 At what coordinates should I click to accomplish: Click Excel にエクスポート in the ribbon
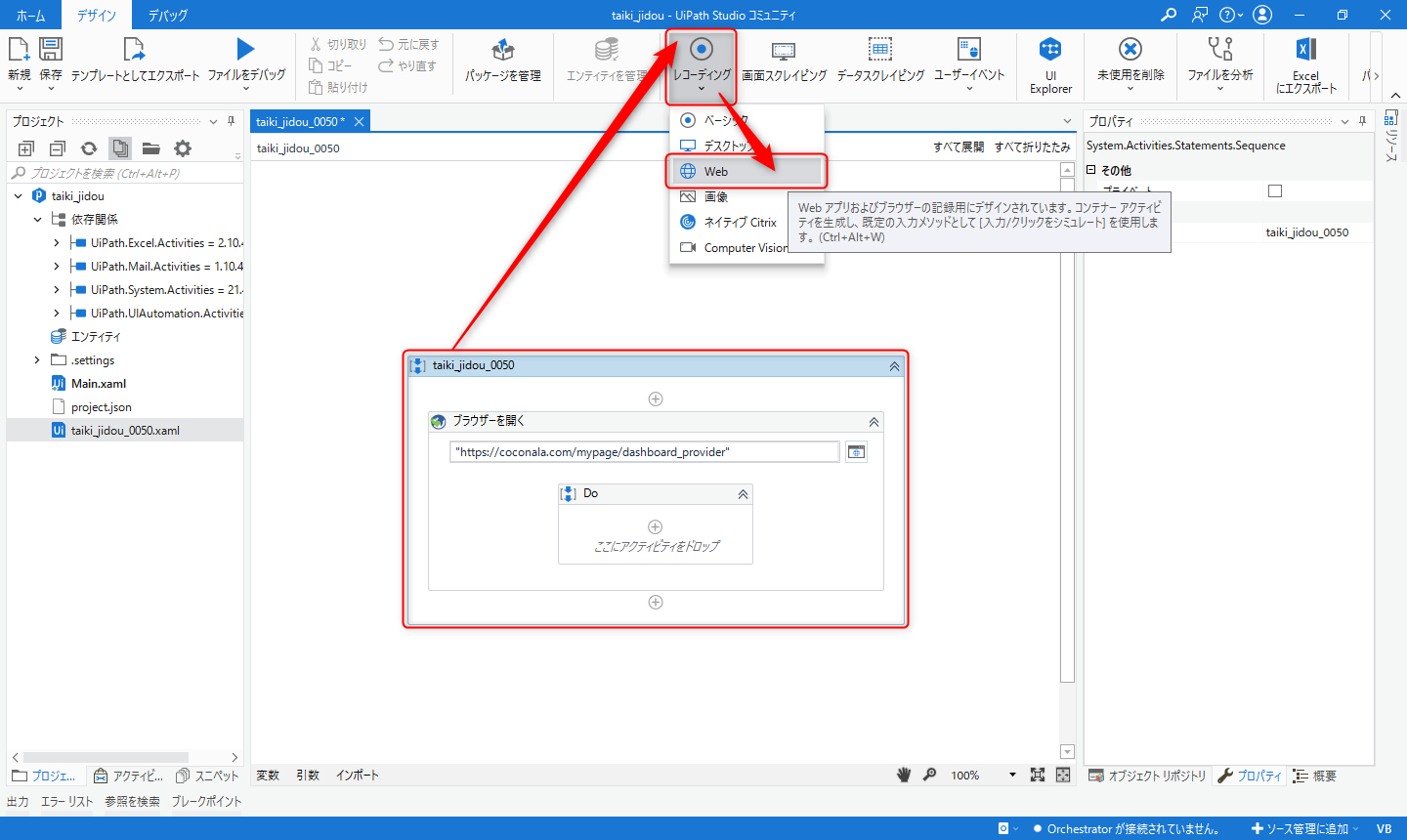point(1306,64)
